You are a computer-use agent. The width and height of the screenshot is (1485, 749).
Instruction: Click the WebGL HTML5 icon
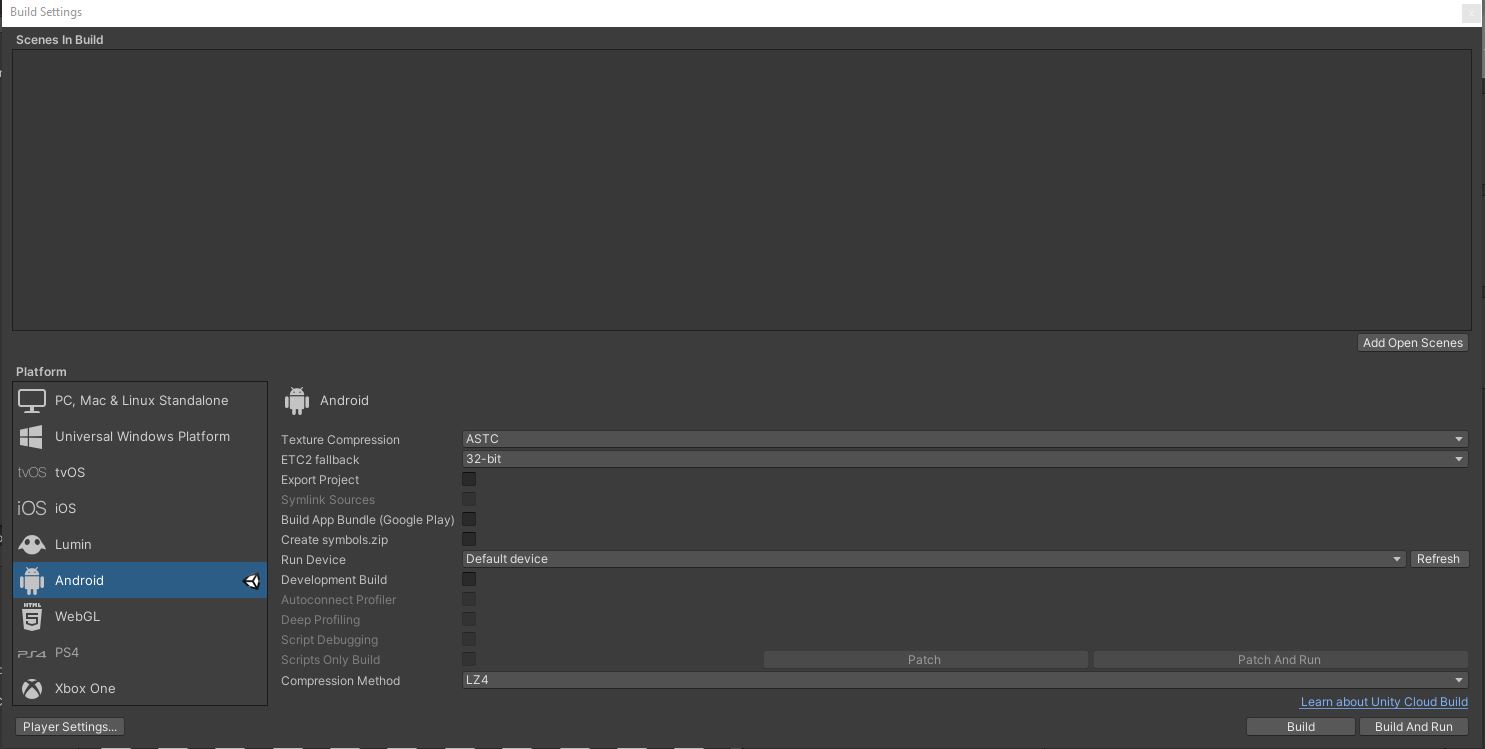click(32, 617)
